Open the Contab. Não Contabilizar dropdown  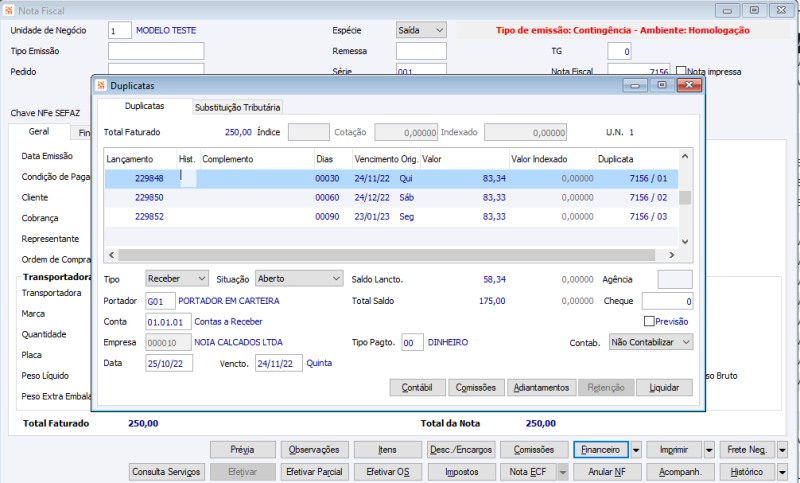coord(651,342)
